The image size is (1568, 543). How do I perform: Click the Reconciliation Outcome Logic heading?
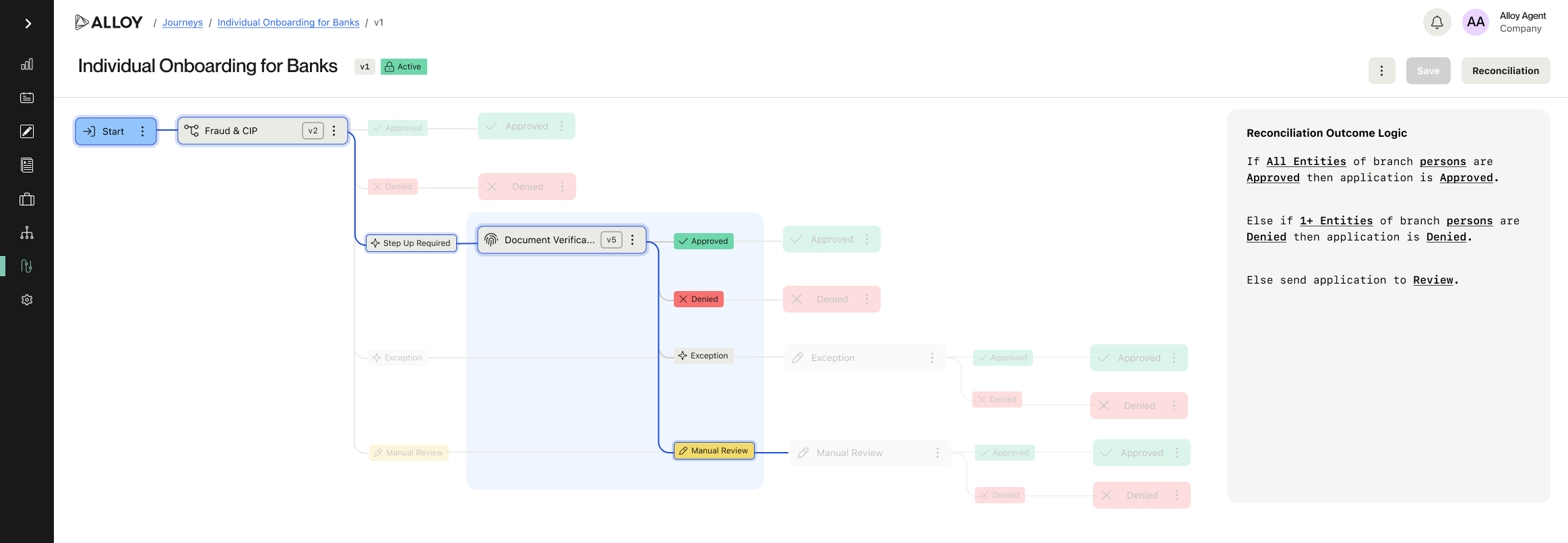(1327, 133)
